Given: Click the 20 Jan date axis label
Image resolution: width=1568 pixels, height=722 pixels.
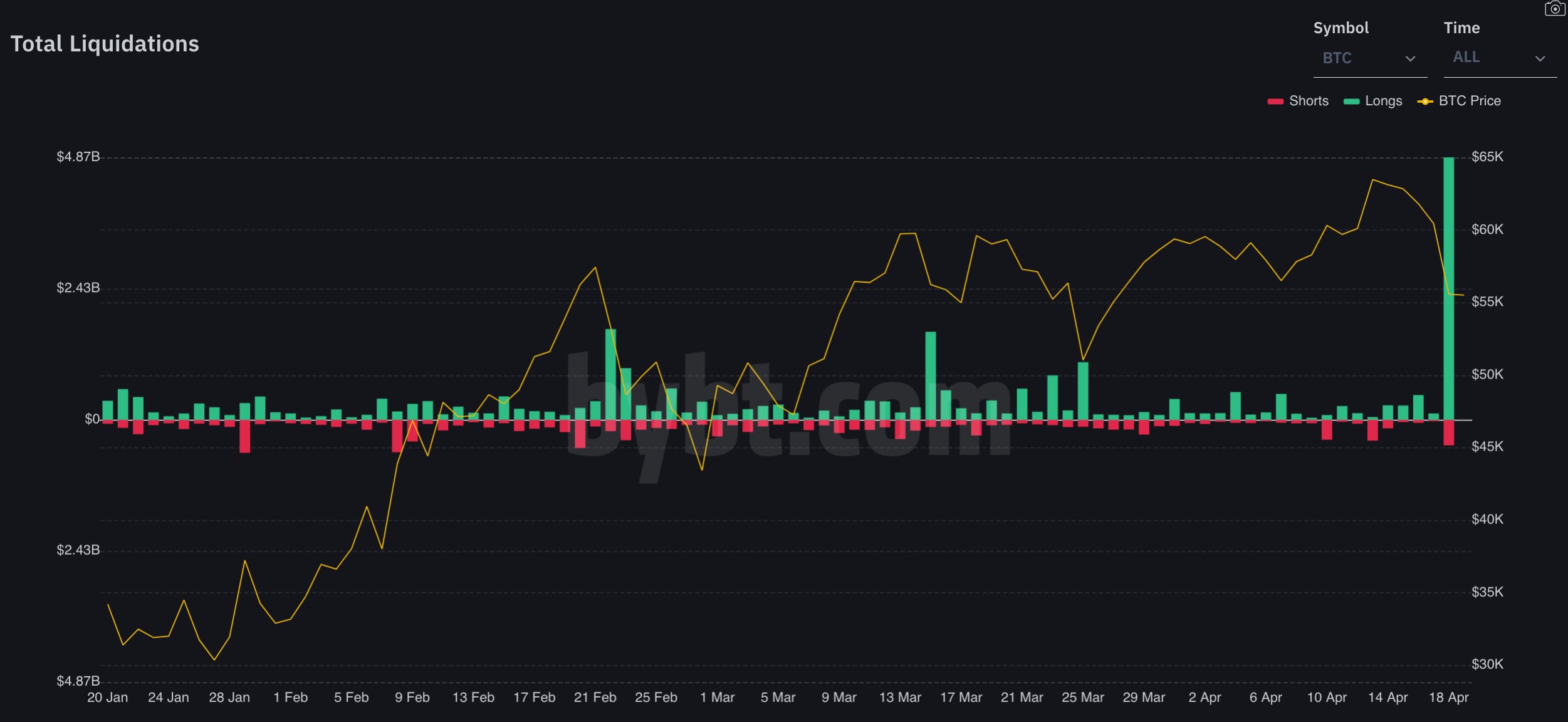Looking at the screenshot, I should tap(107, 698).
